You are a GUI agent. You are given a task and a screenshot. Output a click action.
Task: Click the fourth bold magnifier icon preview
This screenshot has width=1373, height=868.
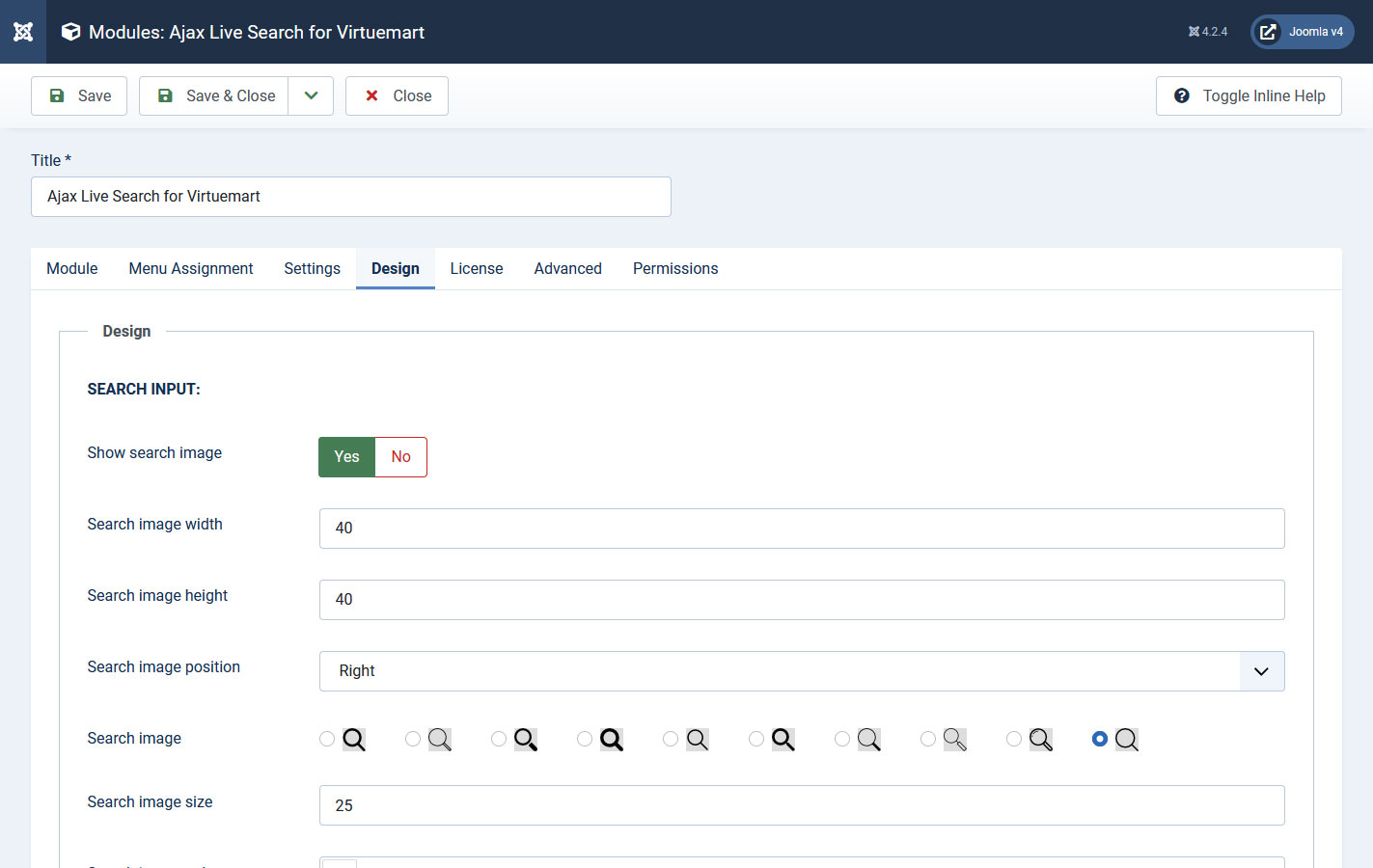click(612, 740)
